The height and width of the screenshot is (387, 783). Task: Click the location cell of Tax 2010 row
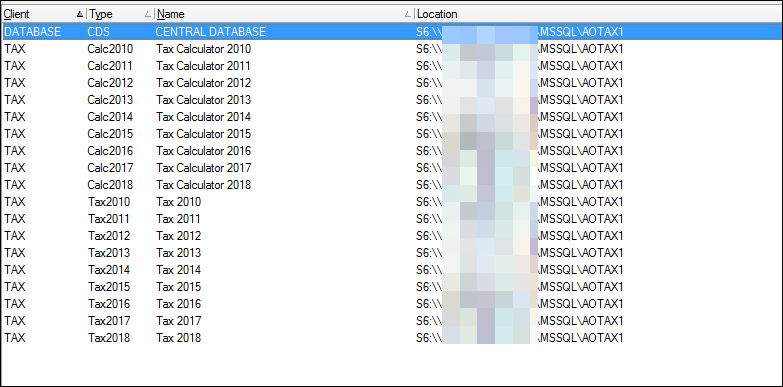[520, 202]
